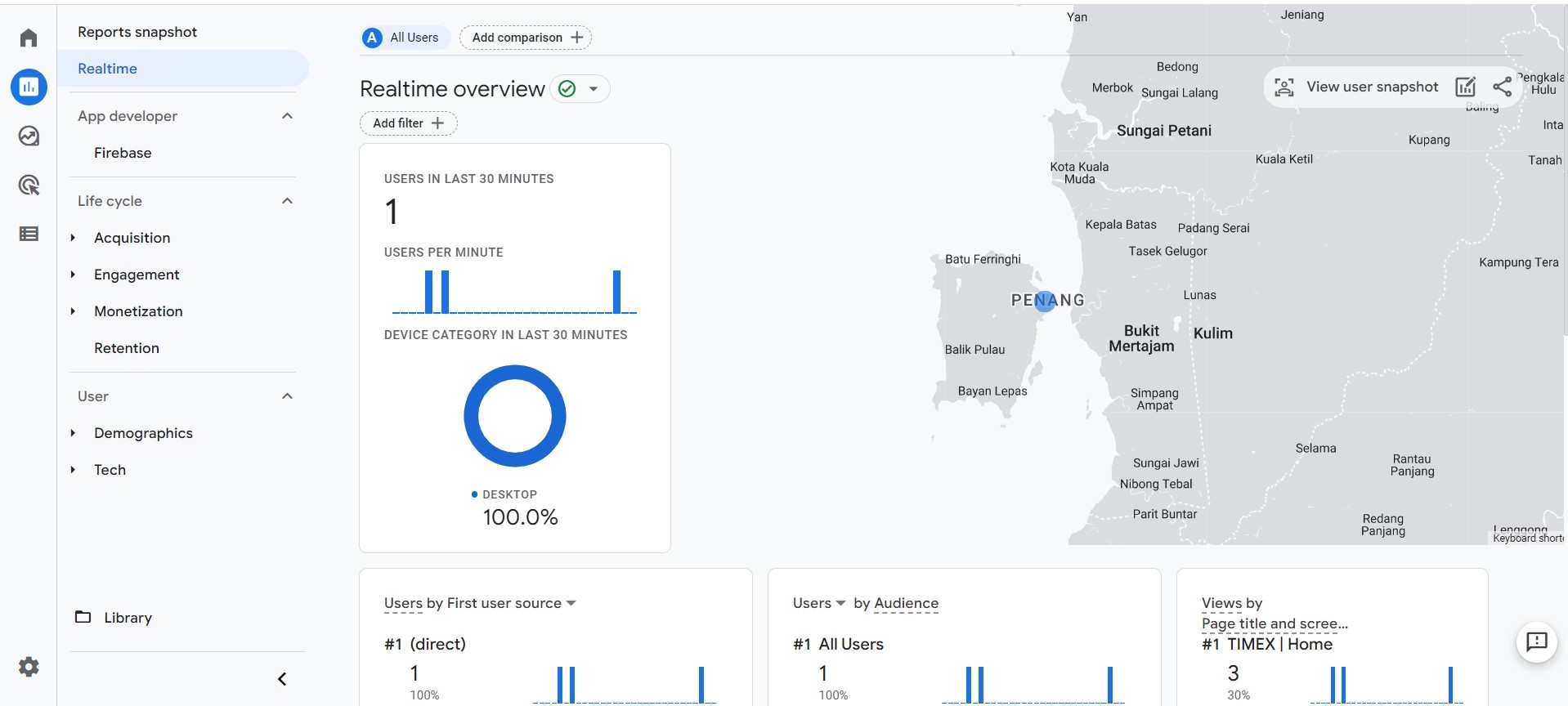Viewport: 1568px width, 706px height.
Task: Click the #1 All Users audience row
Action: pyautogui.click(x=838, y=644)
